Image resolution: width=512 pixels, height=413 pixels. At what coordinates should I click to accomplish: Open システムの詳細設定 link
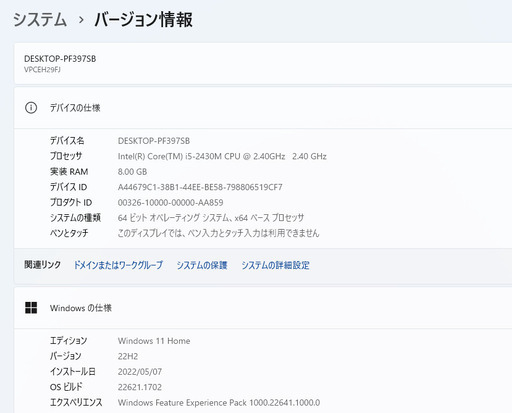point(276,265)
